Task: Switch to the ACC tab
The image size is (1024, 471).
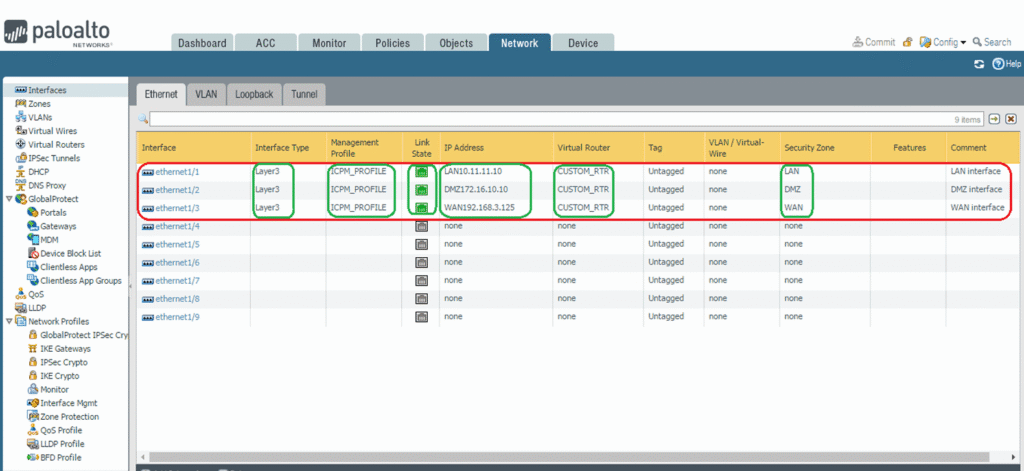Action: click(x=265, y=42)
